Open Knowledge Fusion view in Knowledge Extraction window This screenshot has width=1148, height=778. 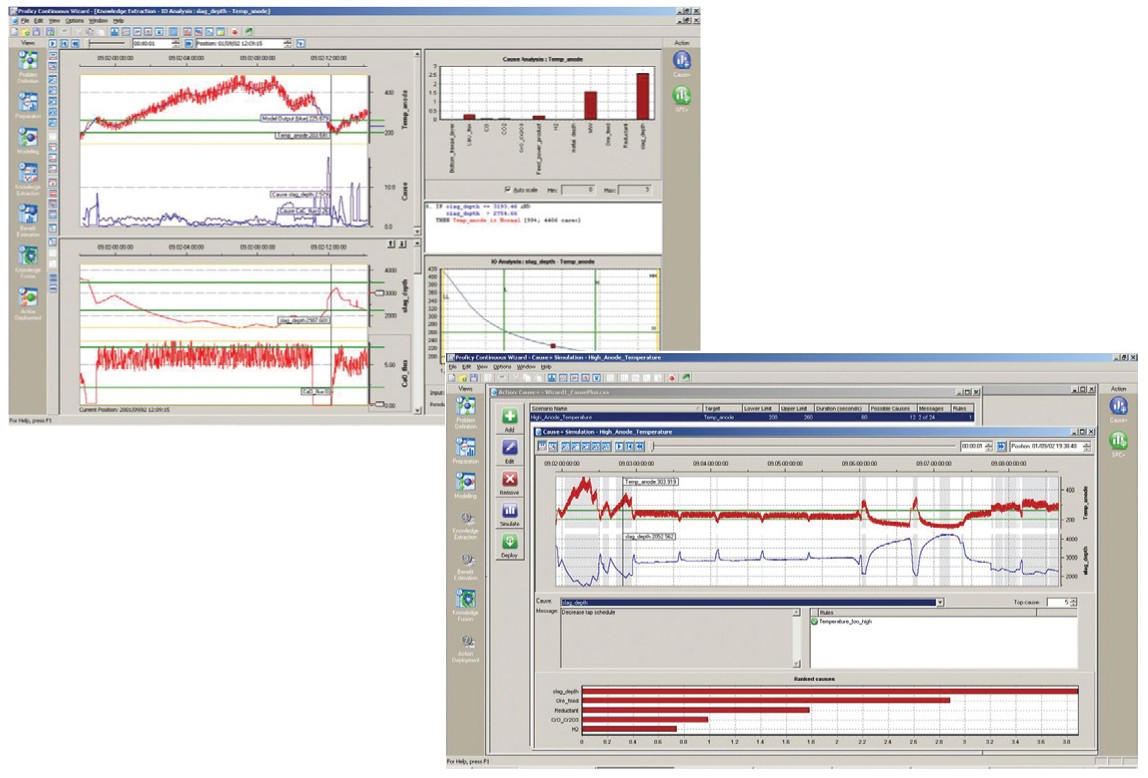[x=28, y=261]
